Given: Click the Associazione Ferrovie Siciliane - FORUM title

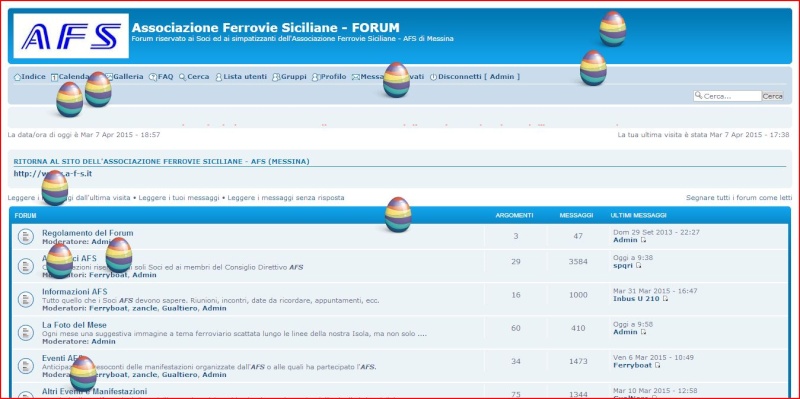Looking at the screenshot, I should 265,28.
